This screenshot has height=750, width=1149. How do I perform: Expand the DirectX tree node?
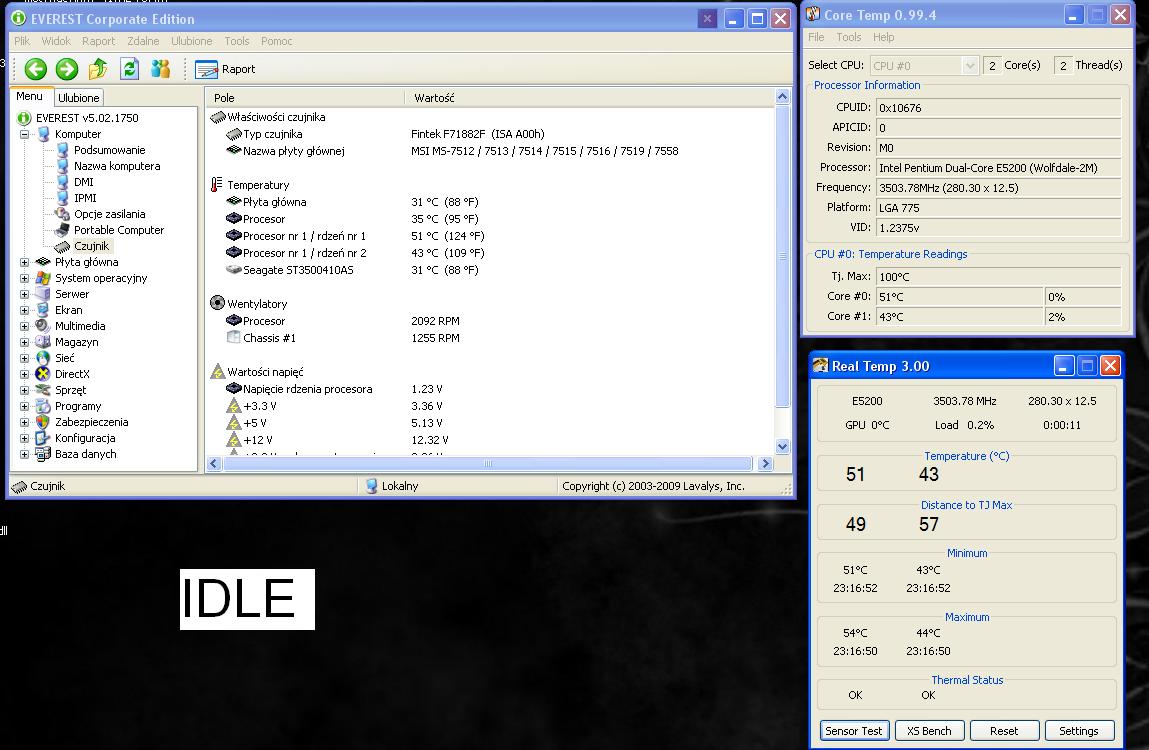point(24,375)
